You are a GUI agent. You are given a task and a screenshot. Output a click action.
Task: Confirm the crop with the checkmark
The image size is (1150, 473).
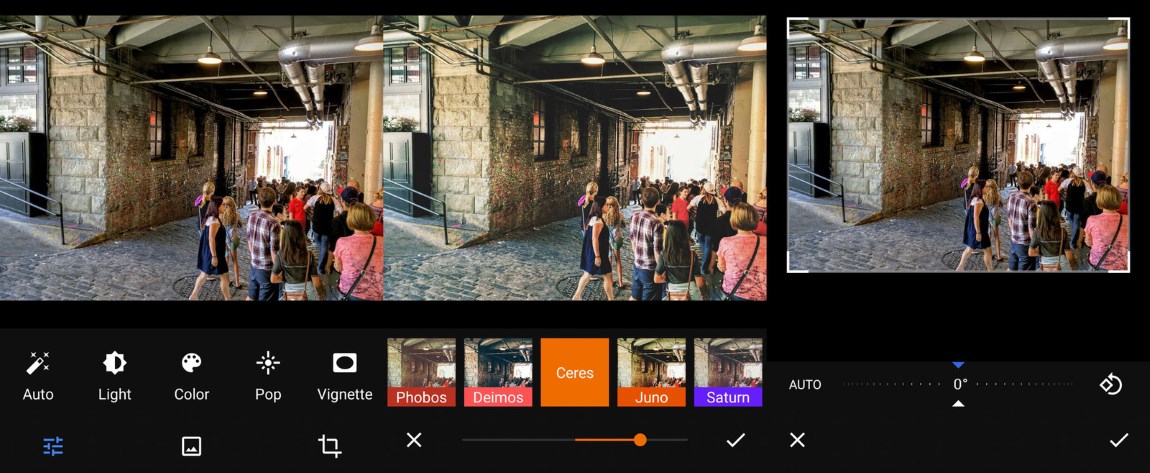(1118, 440)
